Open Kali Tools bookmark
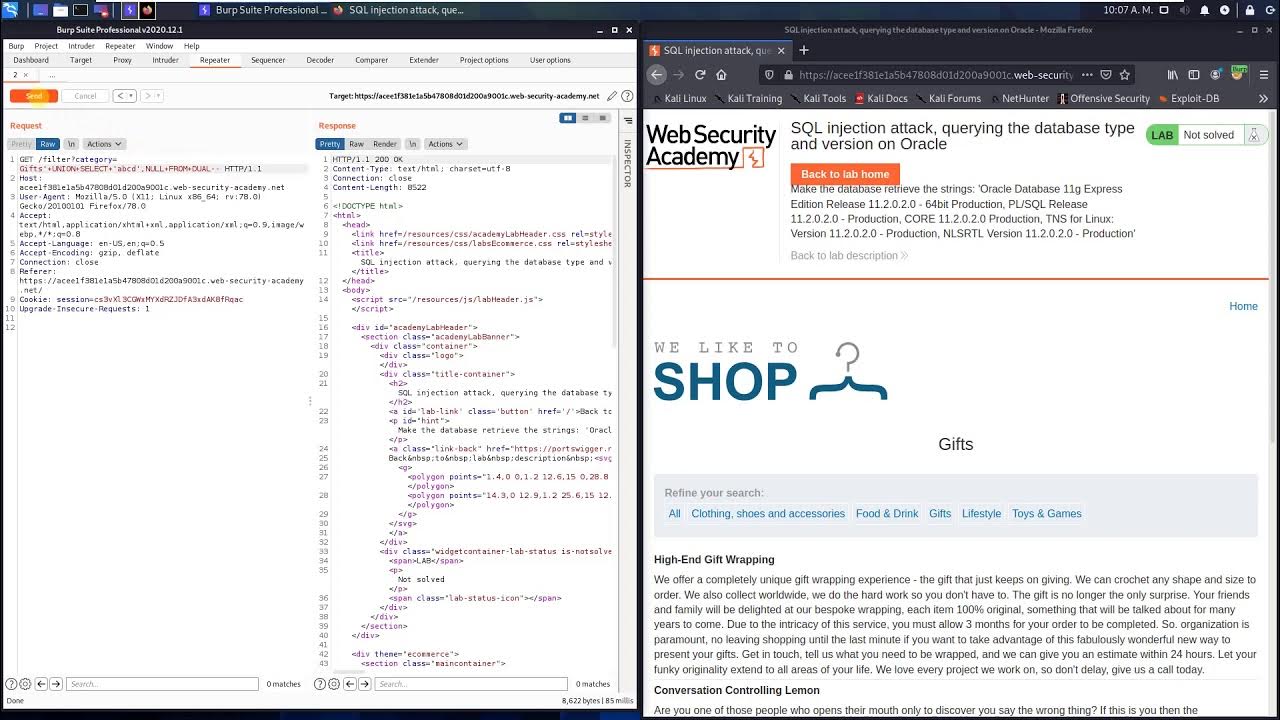The width and height of the screenshot is (1280, 720). coord(818,99)
